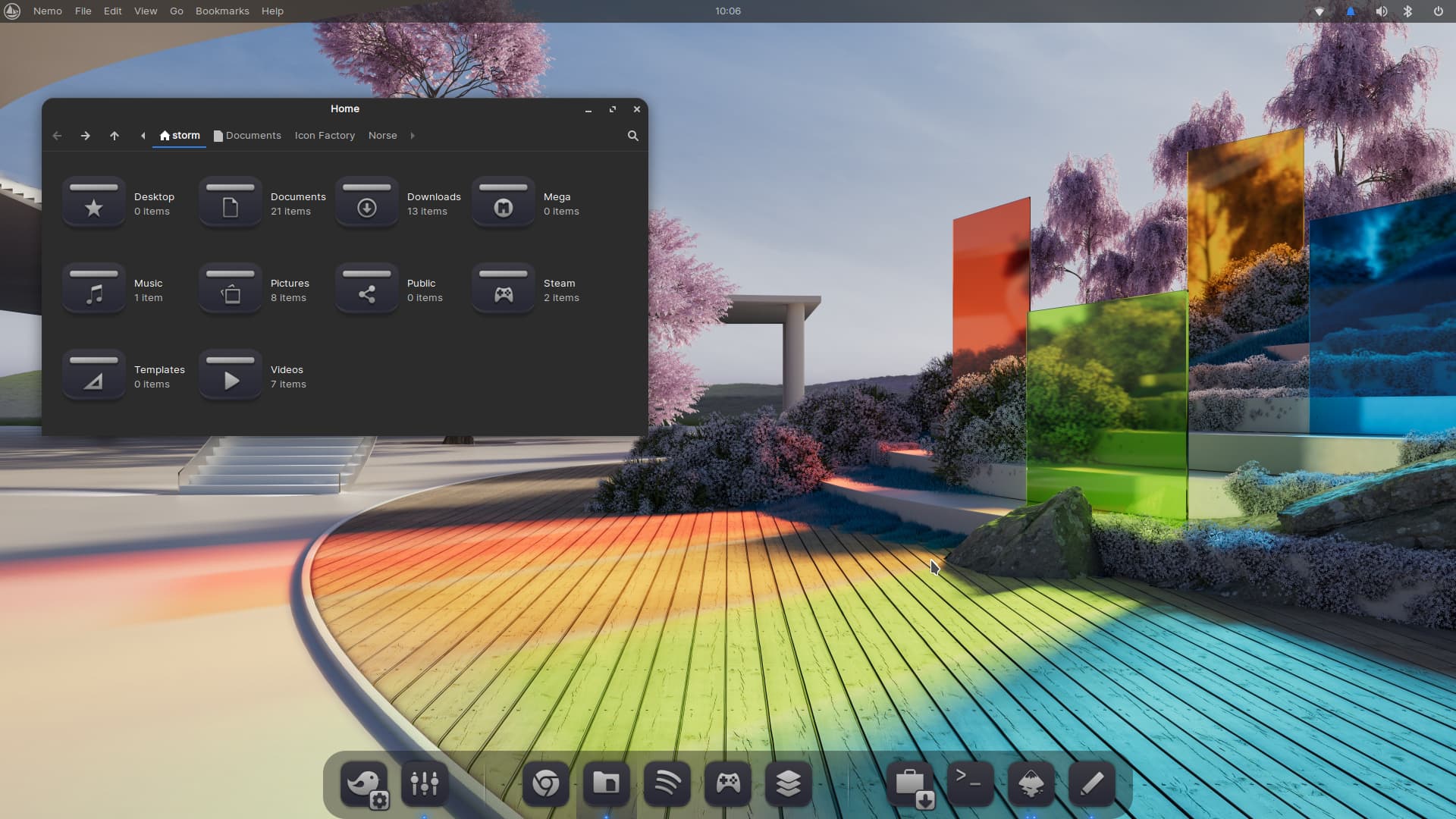
Task: Click the 'Downloads' folder label
Action: (434, 196)
